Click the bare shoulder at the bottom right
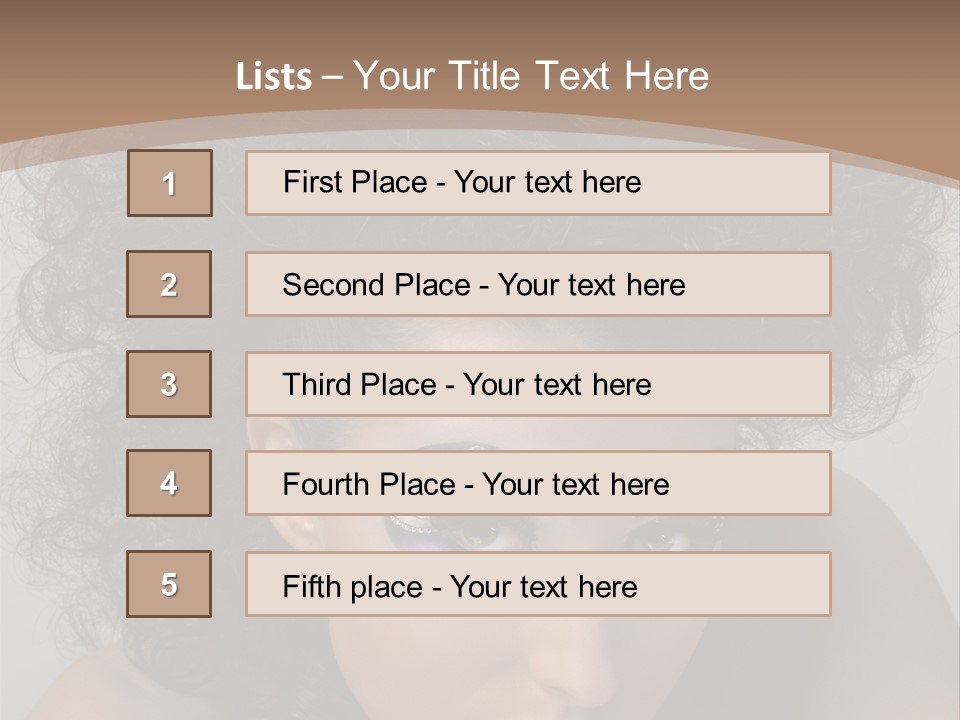Viewport: 960px width, 720px height. (x=880, y=620)
